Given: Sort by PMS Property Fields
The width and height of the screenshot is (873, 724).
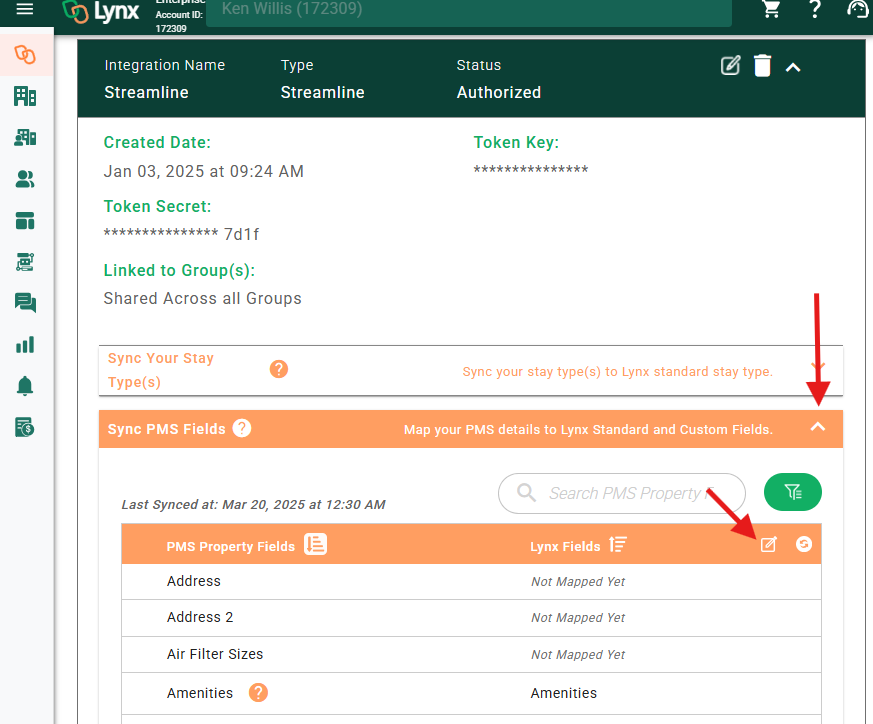Looking at the screenshot, I should coord(315,544).
